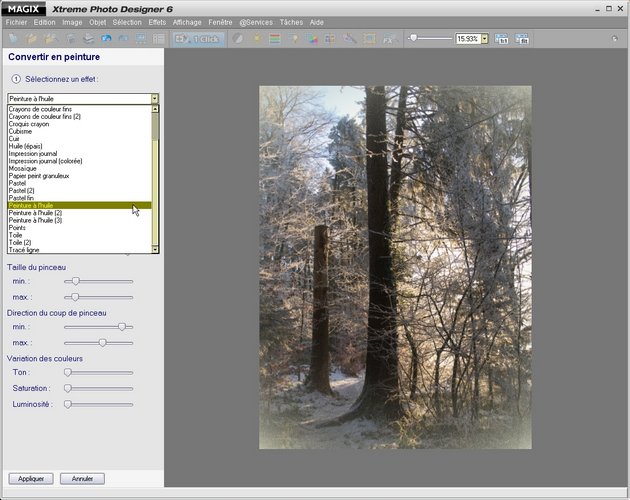Image resolution: width=630 pixels, height=500 pixels.
Task: Open the Effets menu
Action: click(x=157, y=21)
